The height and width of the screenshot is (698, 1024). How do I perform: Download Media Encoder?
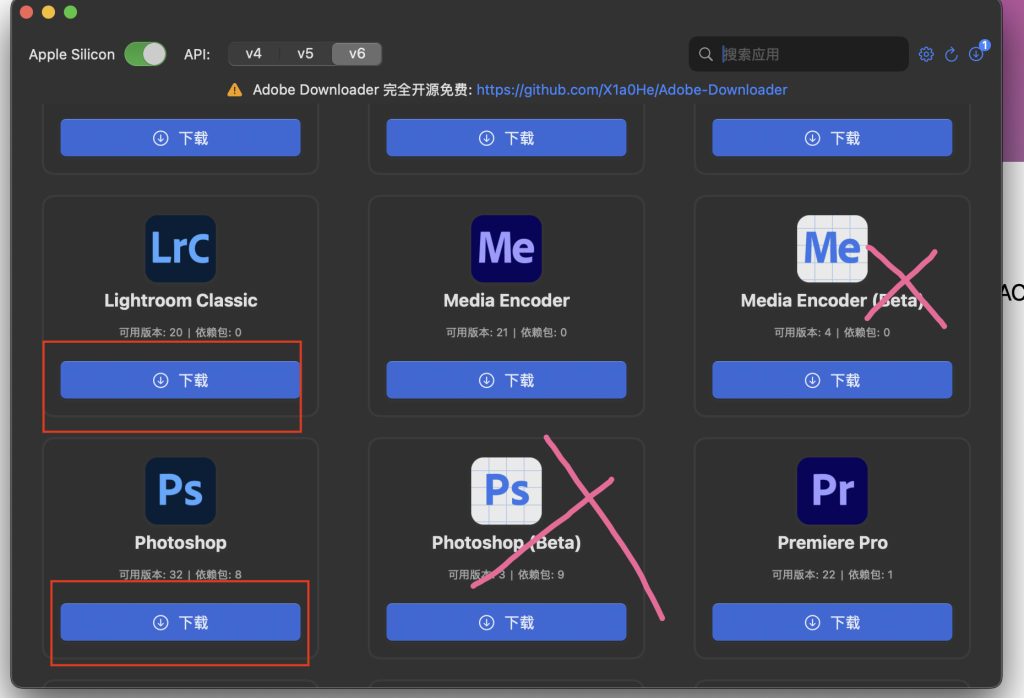pos(506,380)
